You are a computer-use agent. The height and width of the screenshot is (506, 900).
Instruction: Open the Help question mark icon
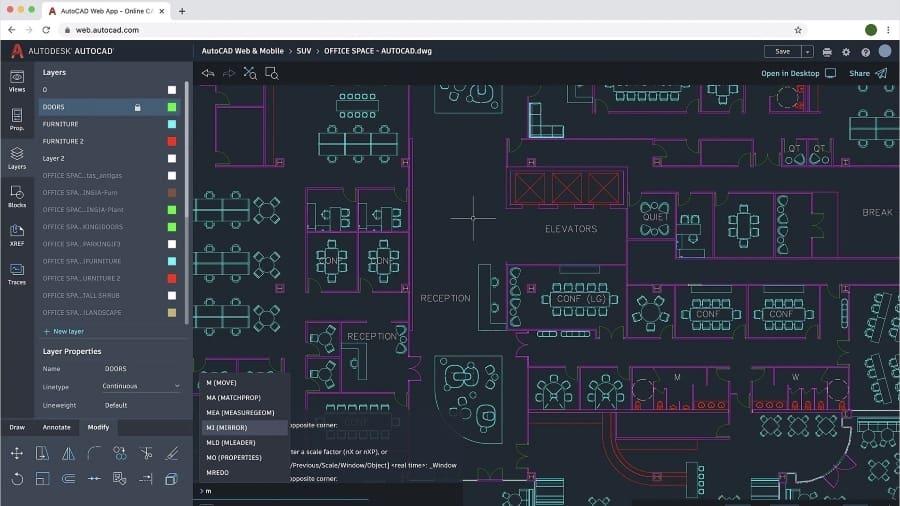click(866, 52)
